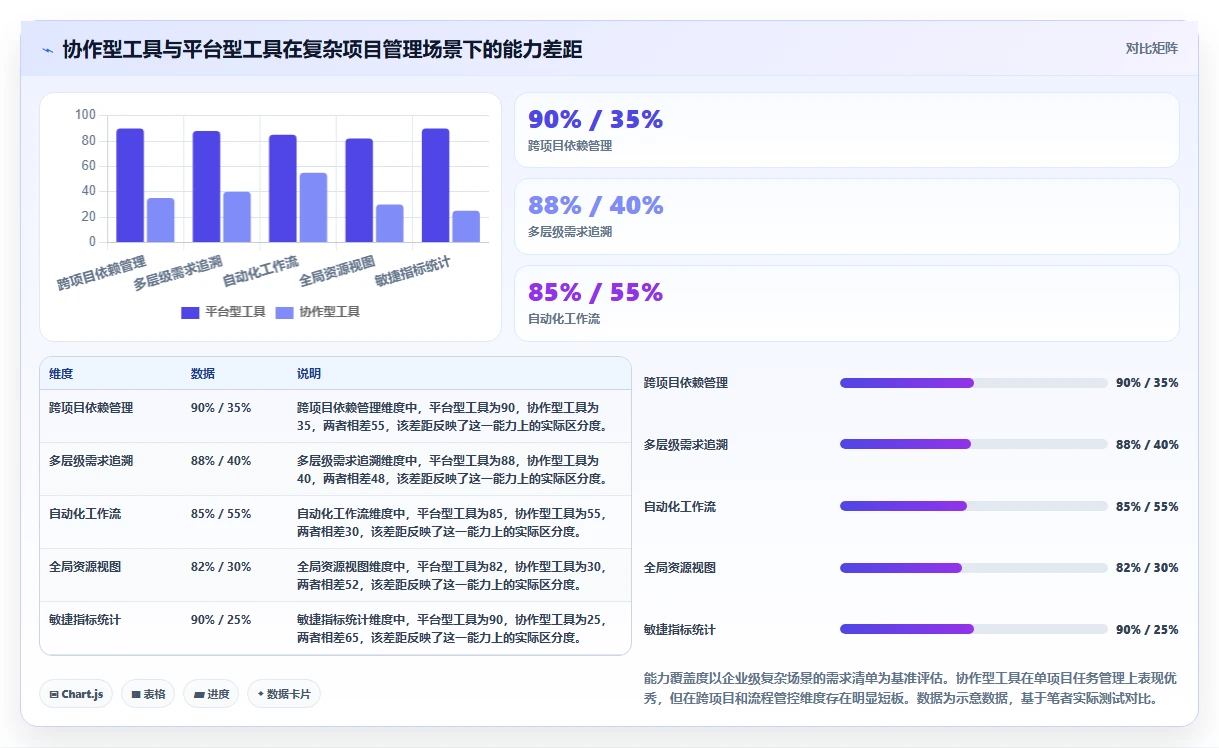Click the 维度 table column header
Screen dimensions: 1219x748
coord(61,374)
